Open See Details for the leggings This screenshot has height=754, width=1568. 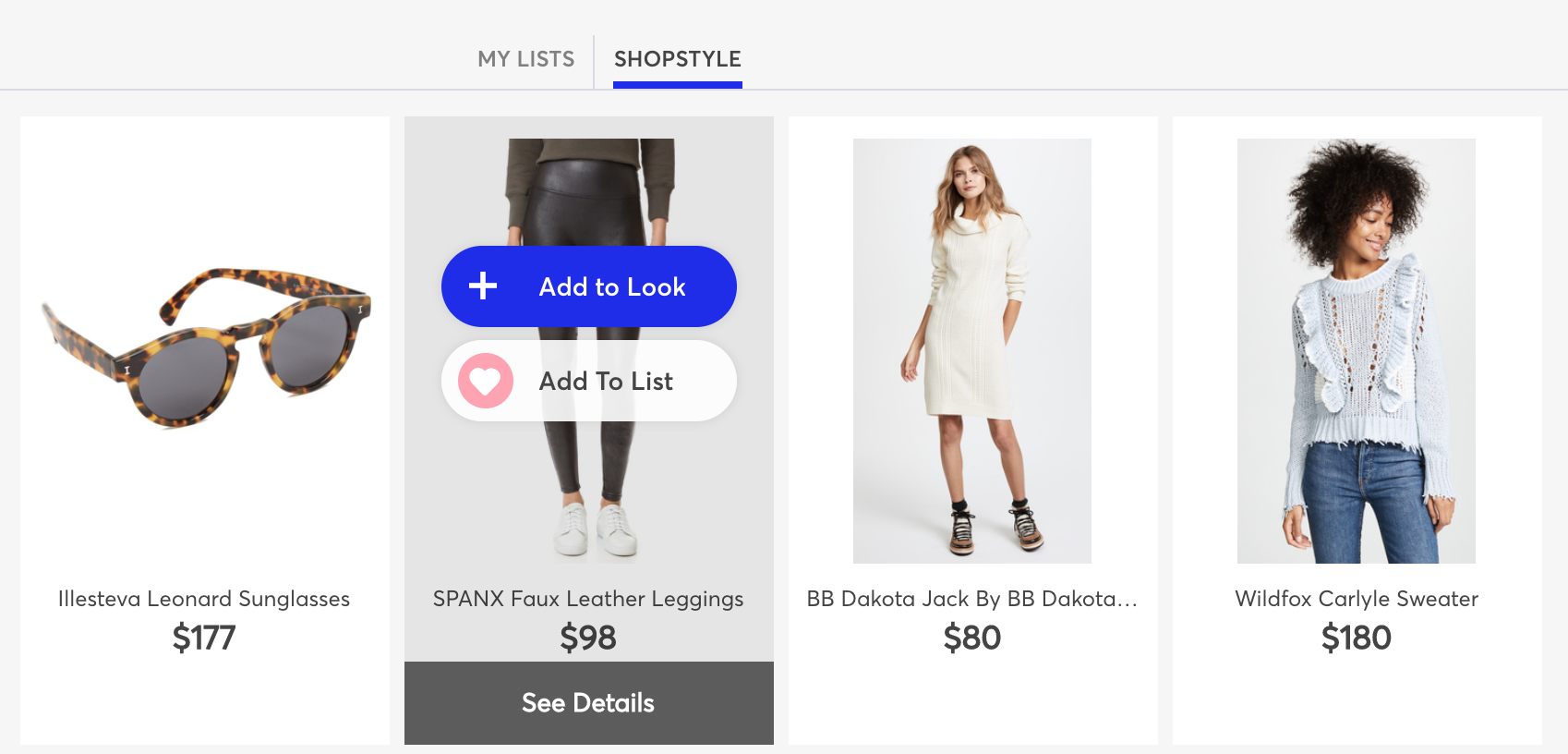(x=588, y=703)
